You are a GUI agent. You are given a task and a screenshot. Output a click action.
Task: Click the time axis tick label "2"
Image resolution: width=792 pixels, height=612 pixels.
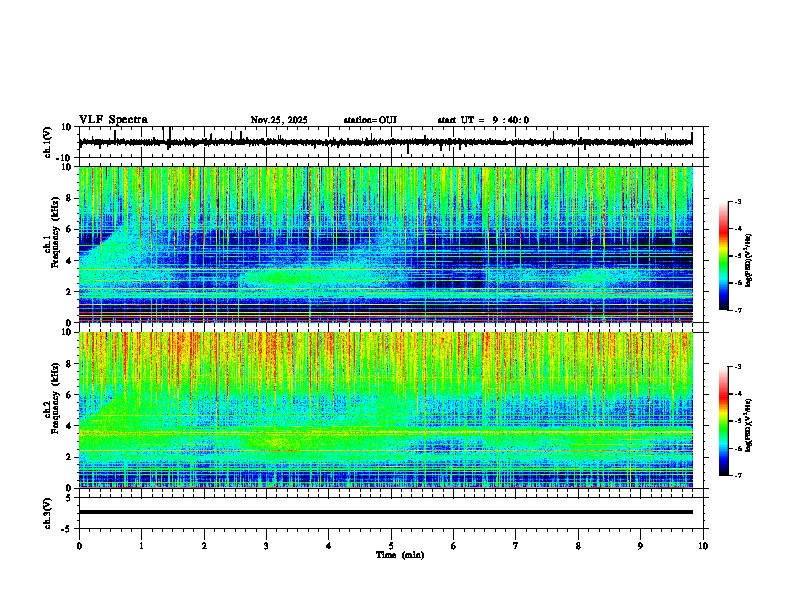point(204,546)
